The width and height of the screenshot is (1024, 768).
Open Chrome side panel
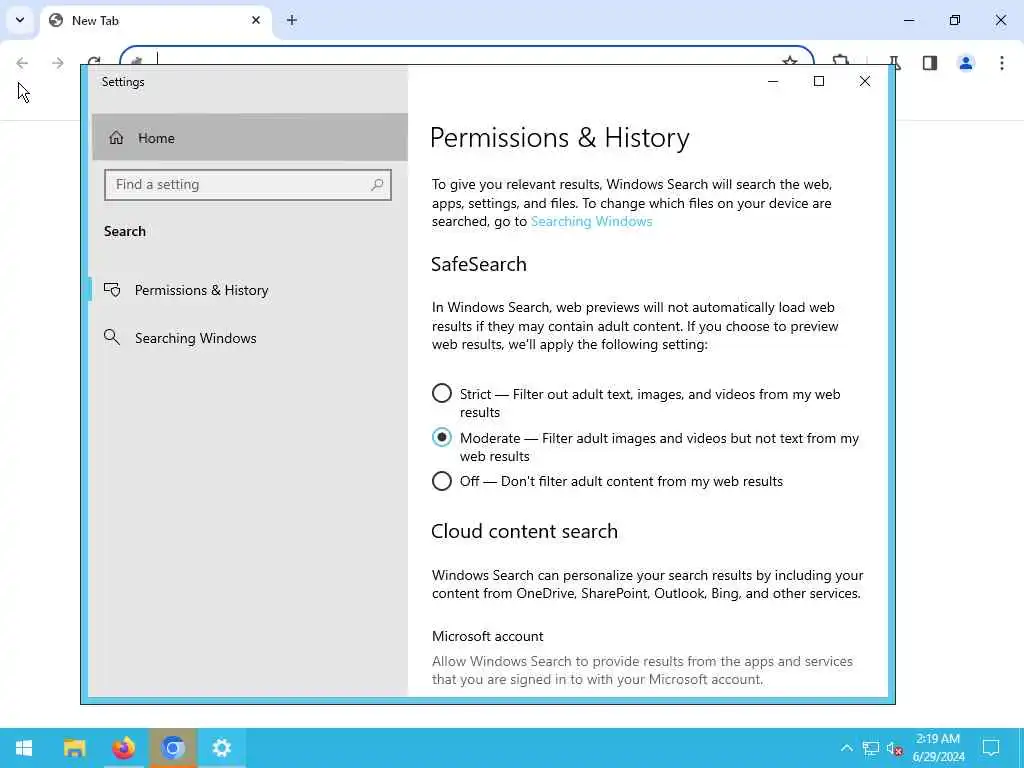point(930,63)
